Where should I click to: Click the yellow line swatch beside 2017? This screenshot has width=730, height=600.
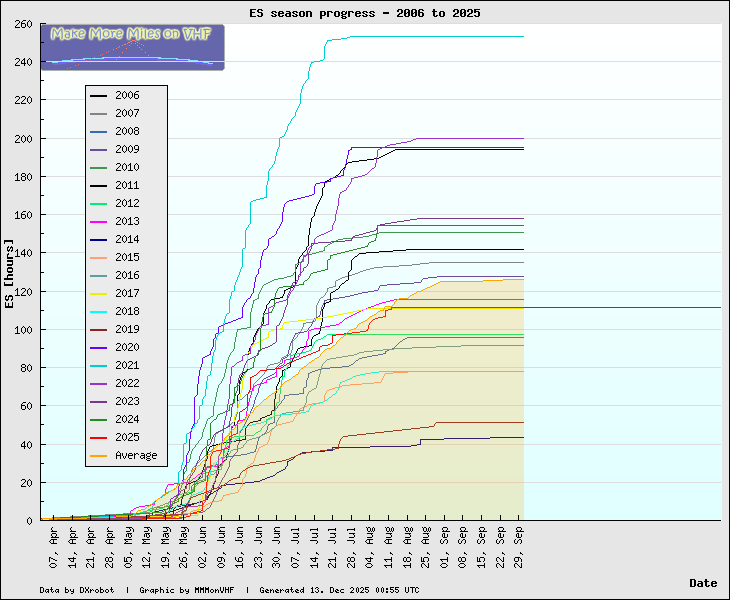99,294
